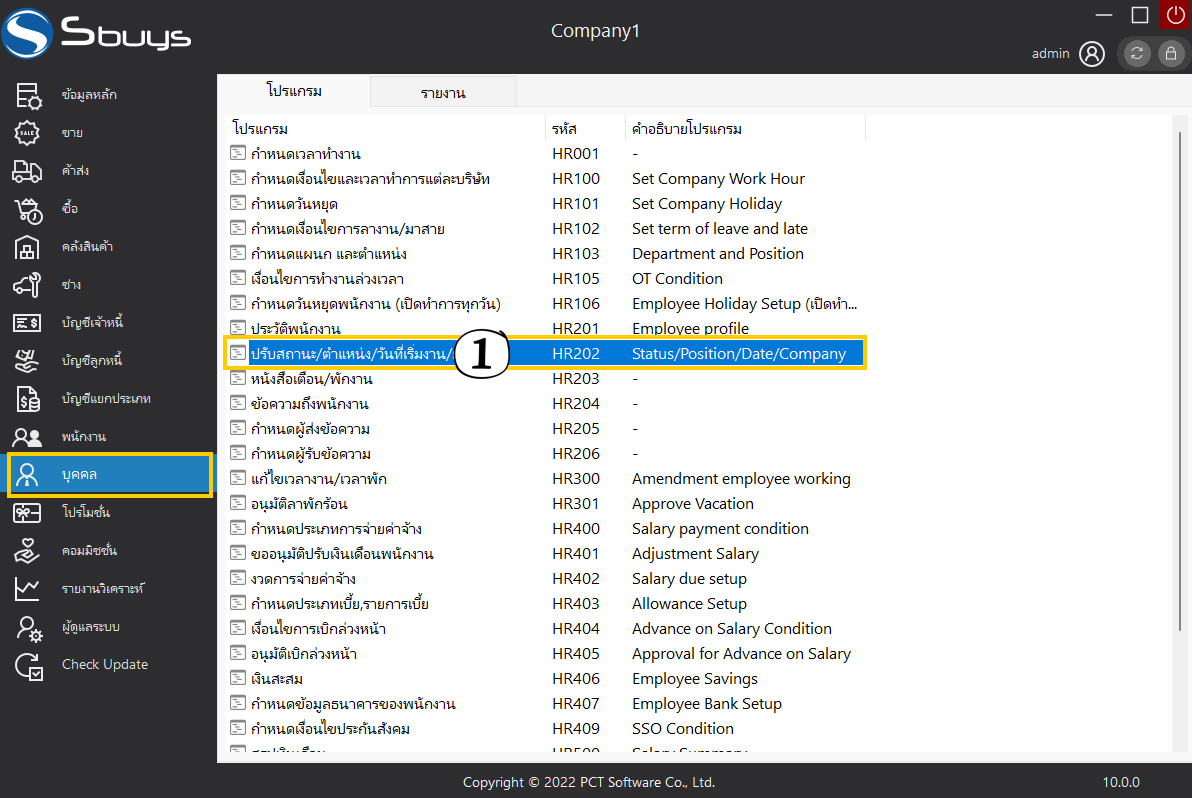Select the ซื้อ purchase cart icon
The height and width of the screenshot is (798, 1192).
[28, 209]
